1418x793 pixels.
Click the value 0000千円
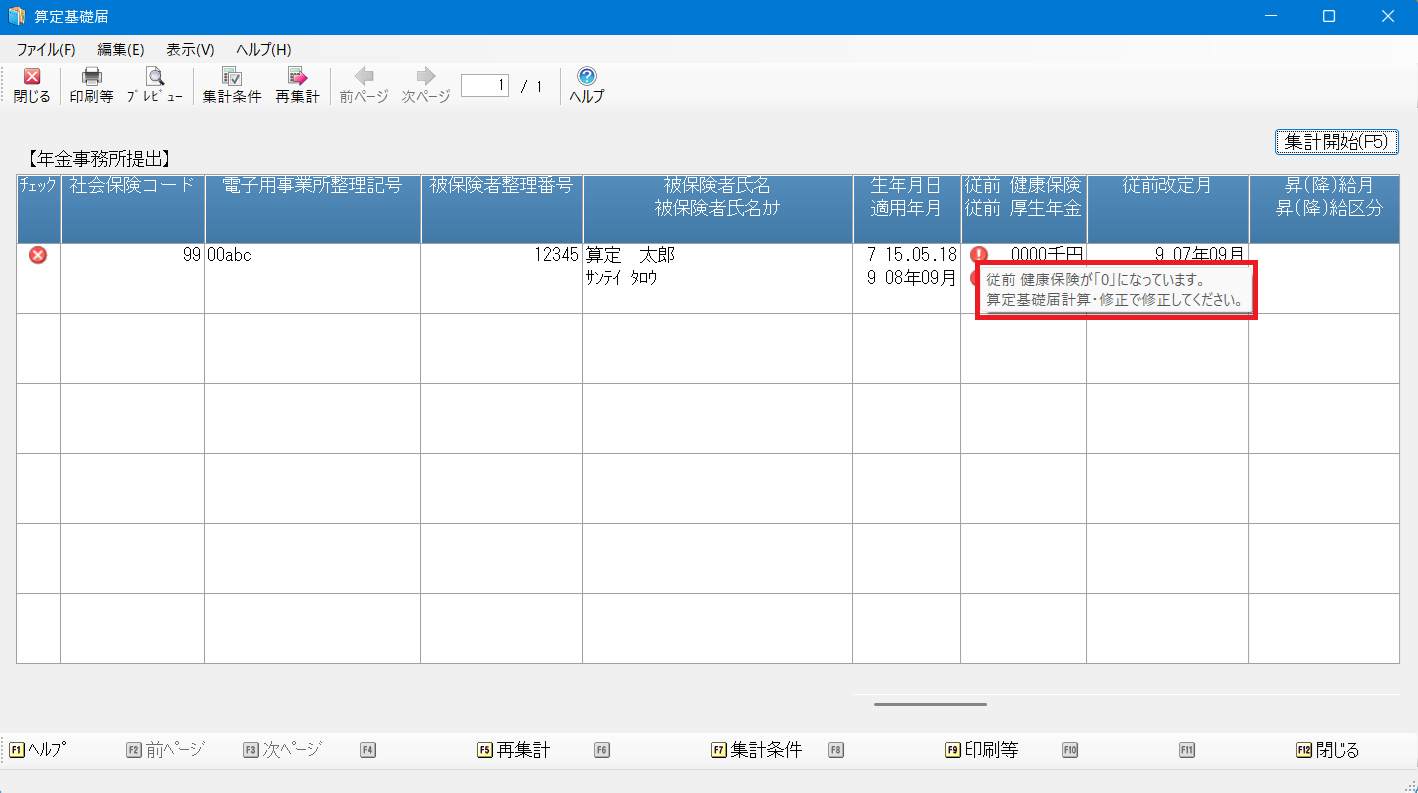(1047, 256)
